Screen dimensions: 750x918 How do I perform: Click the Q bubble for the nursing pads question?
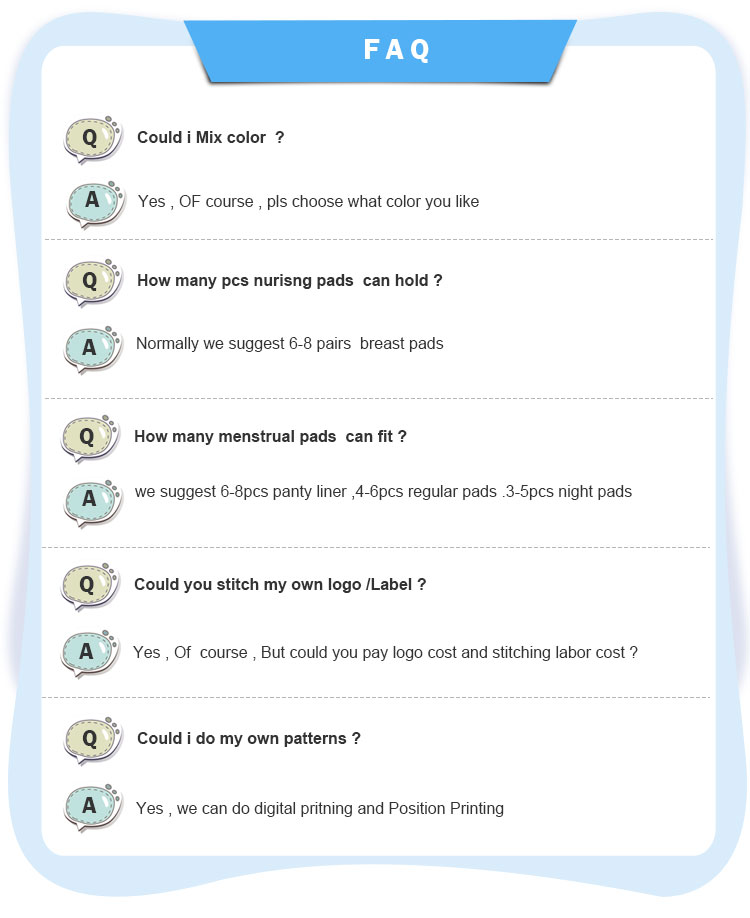click(x=91, y=282)
